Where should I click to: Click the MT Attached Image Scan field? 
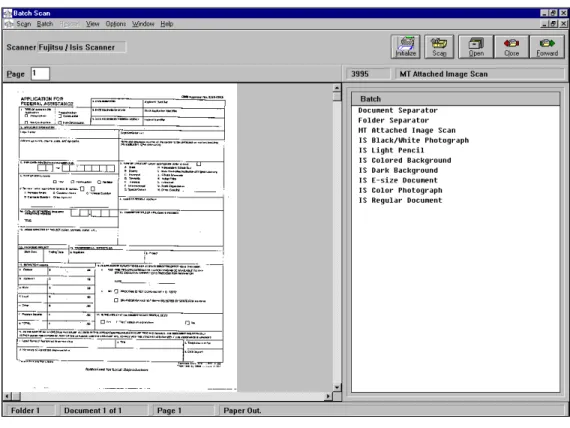point(479,74)
